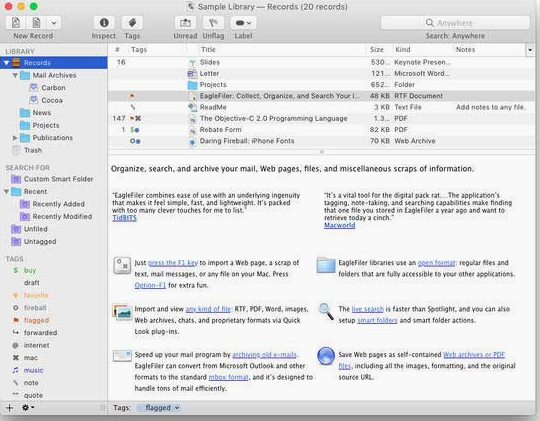Screen dimensions: 540x421
Task: Click the plus button at sidebar bottom
Action: point(10,408)
